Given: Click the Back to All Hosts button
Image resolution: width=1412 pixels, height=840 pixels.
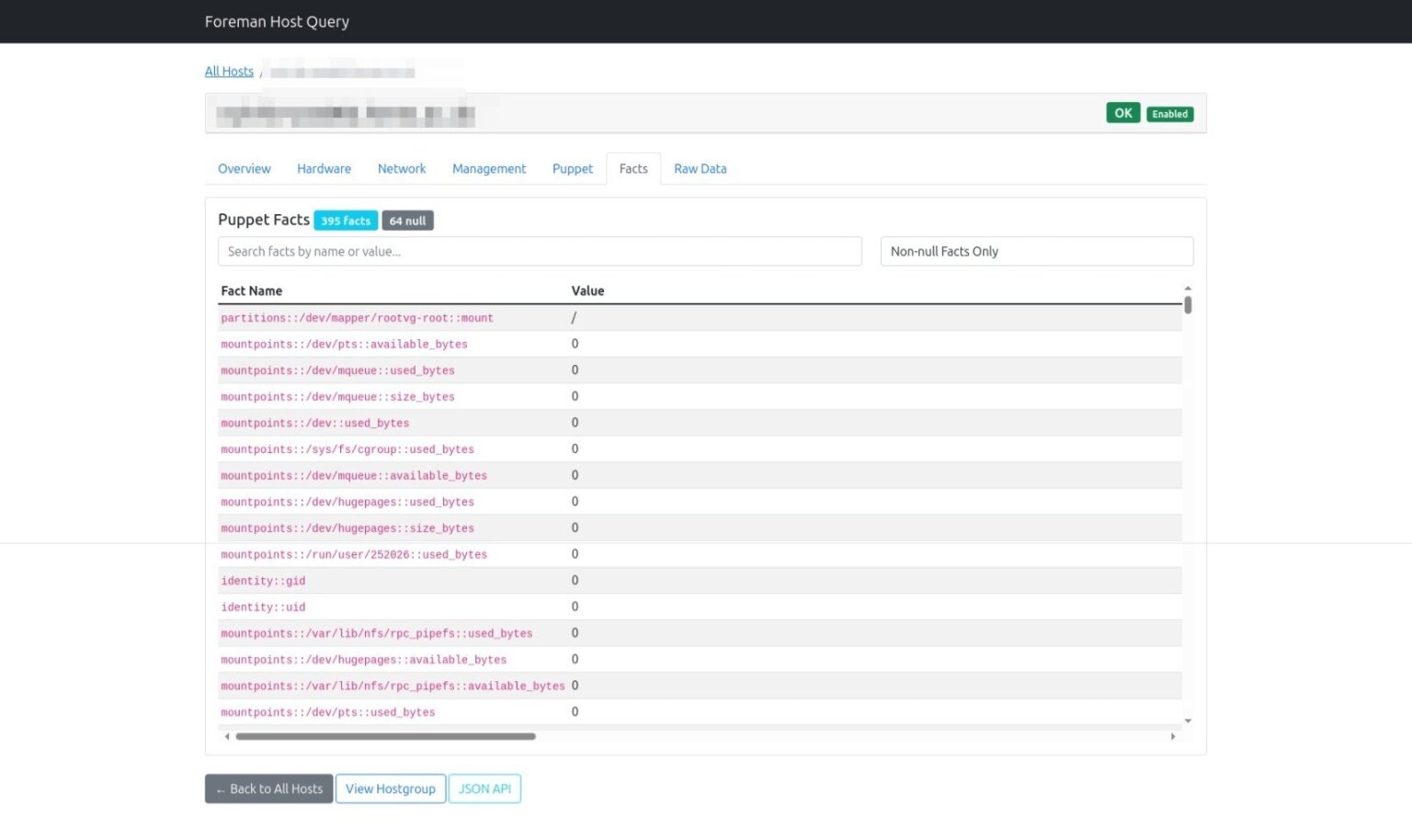Looking at the screenshot, I should pos(268,788).
